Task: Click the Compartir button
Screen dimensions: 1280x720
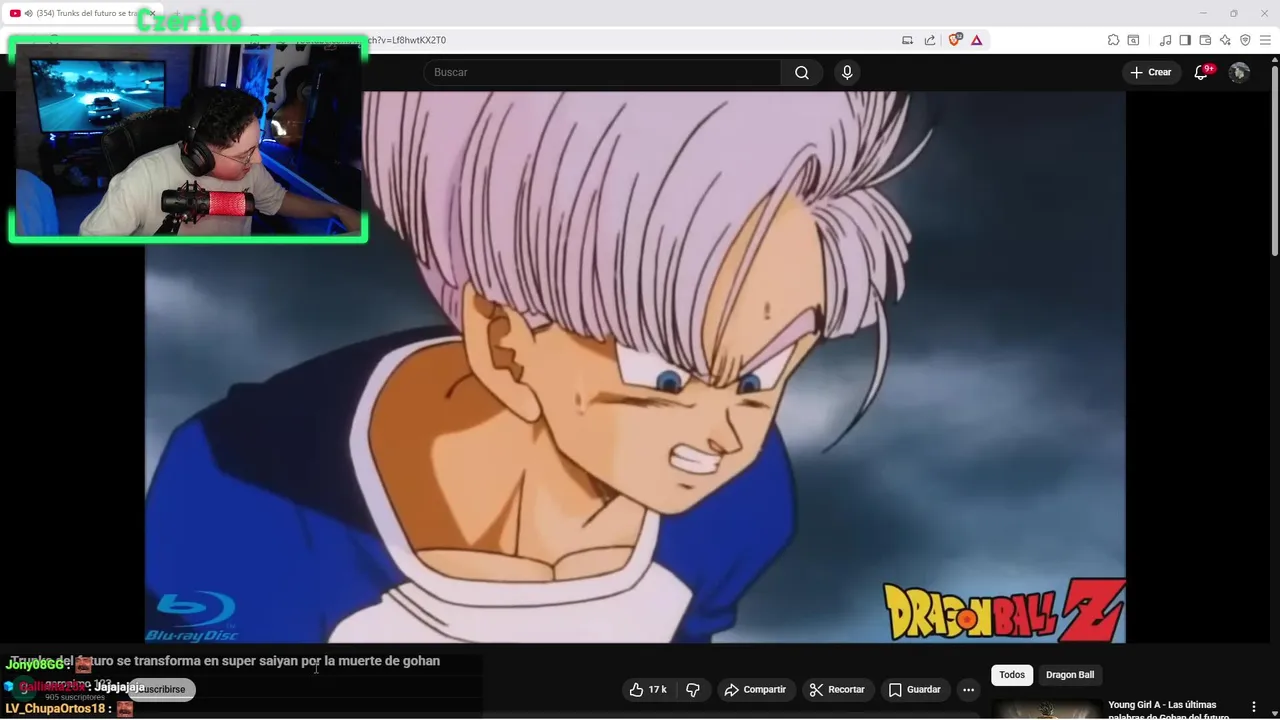Action: point(755,690)
